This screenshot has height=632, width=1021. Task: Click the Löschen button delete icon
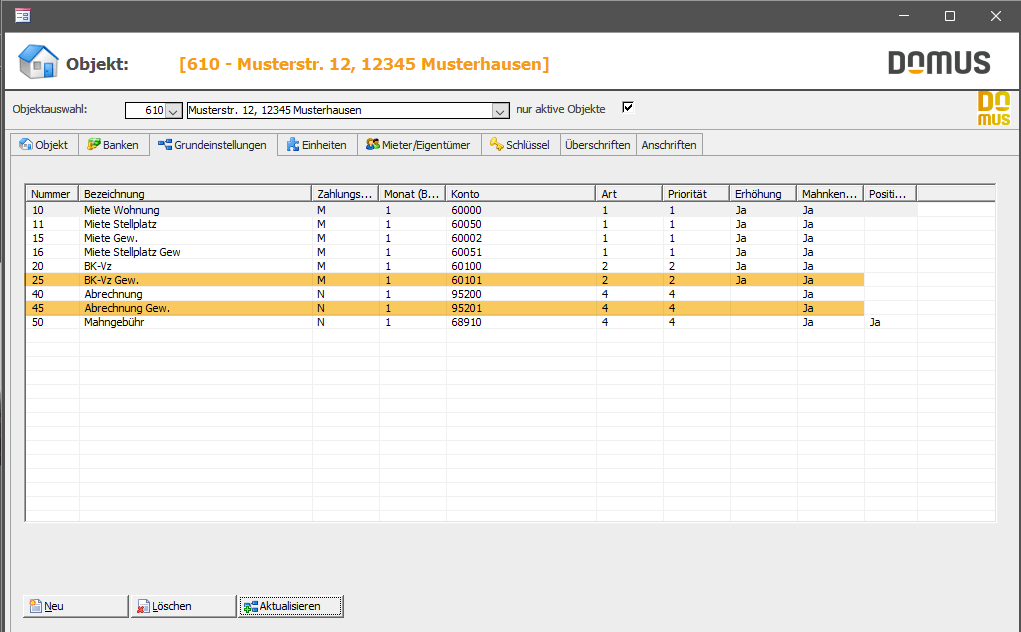click(143, 606)
